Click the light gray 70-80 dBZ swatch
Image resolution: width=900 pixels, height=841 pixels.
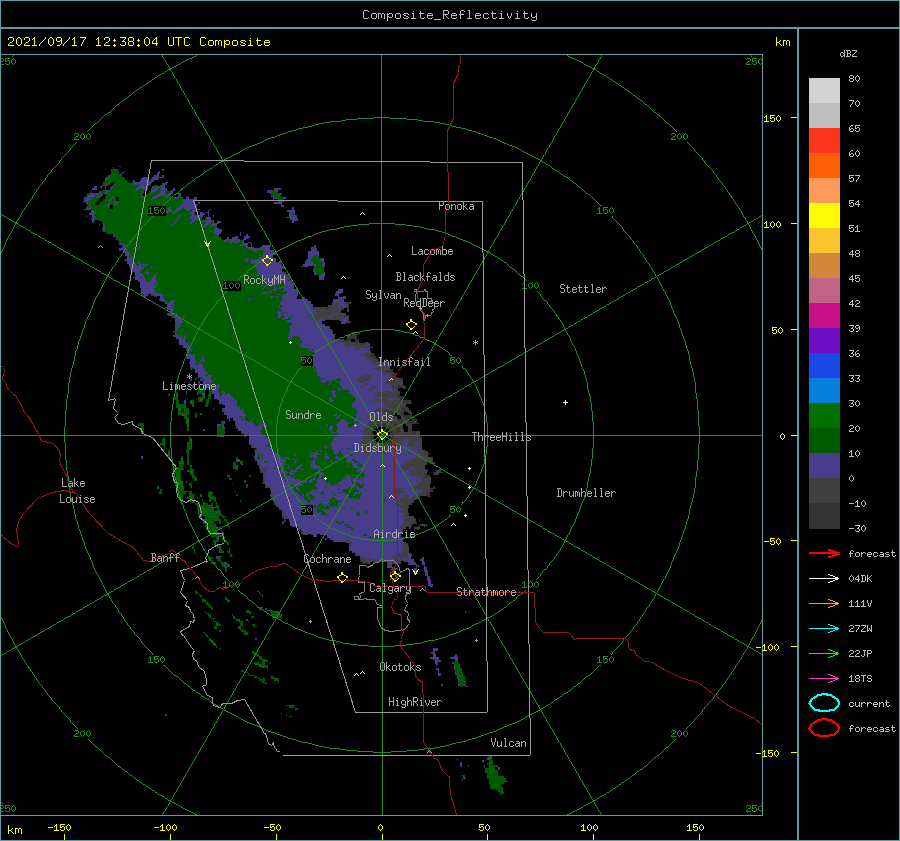click(x=824, y=90)
